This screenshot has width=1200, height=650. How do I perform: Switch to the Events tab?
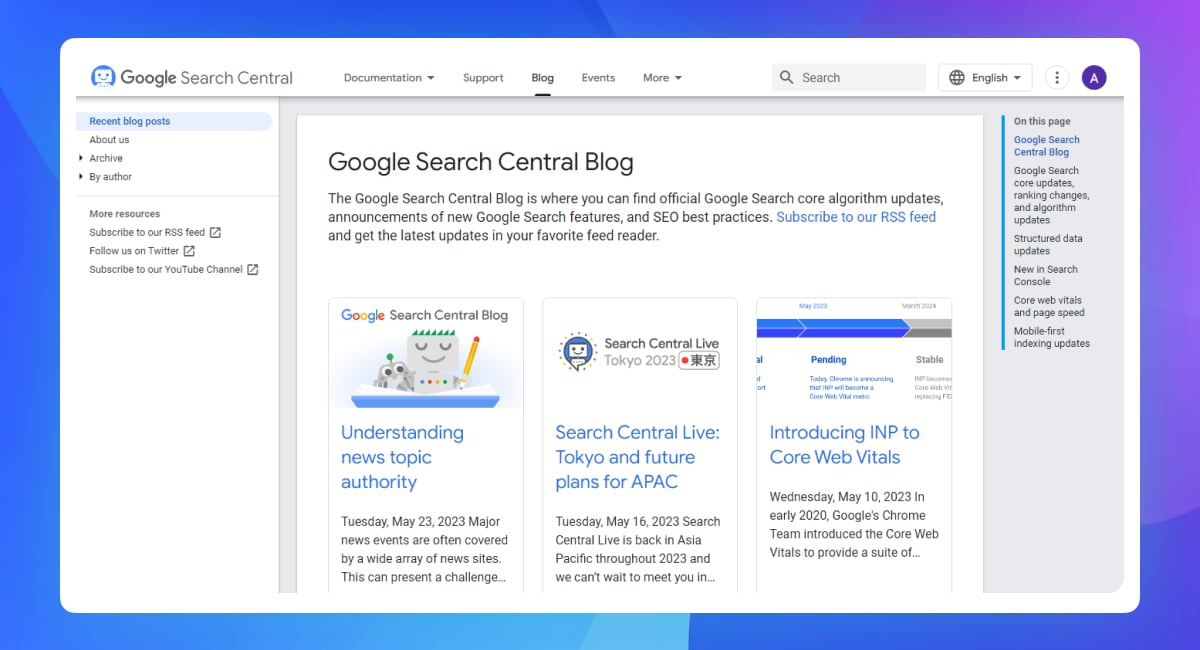[x=598, y=77]
